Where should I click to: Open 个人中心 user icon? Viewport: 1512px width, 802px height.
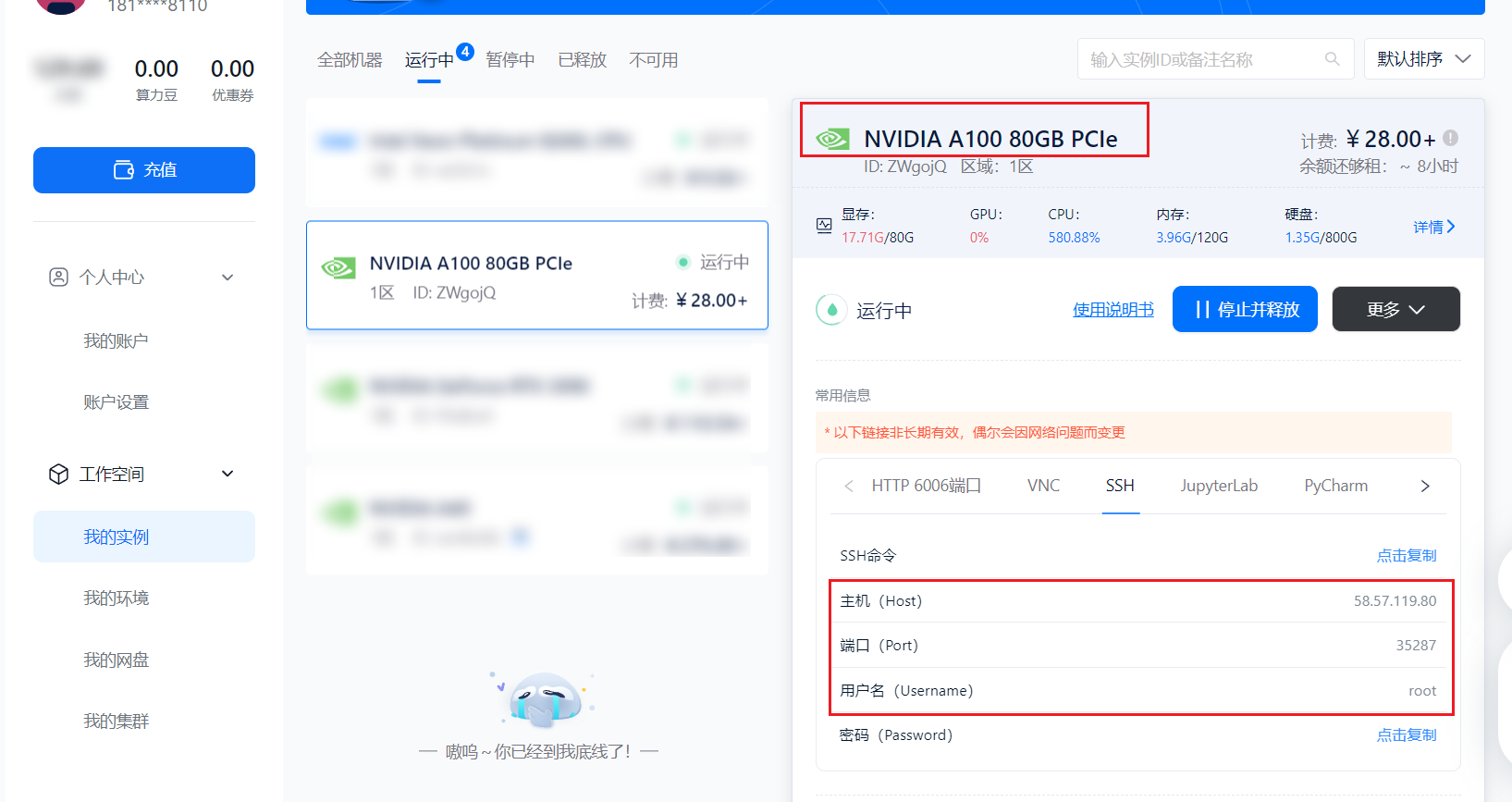(x=58, y=278)
